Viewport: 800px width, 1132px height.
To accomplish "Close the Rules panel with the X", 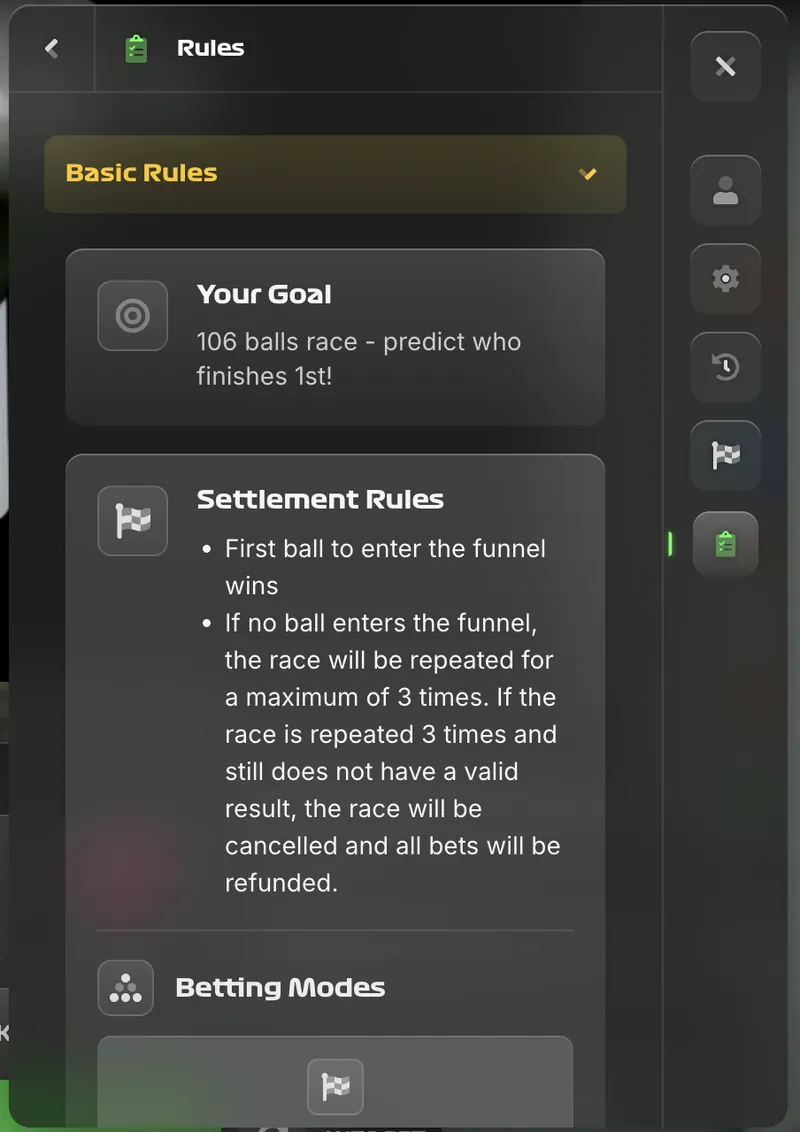I will pyautogui.click(x=725, y=66).
